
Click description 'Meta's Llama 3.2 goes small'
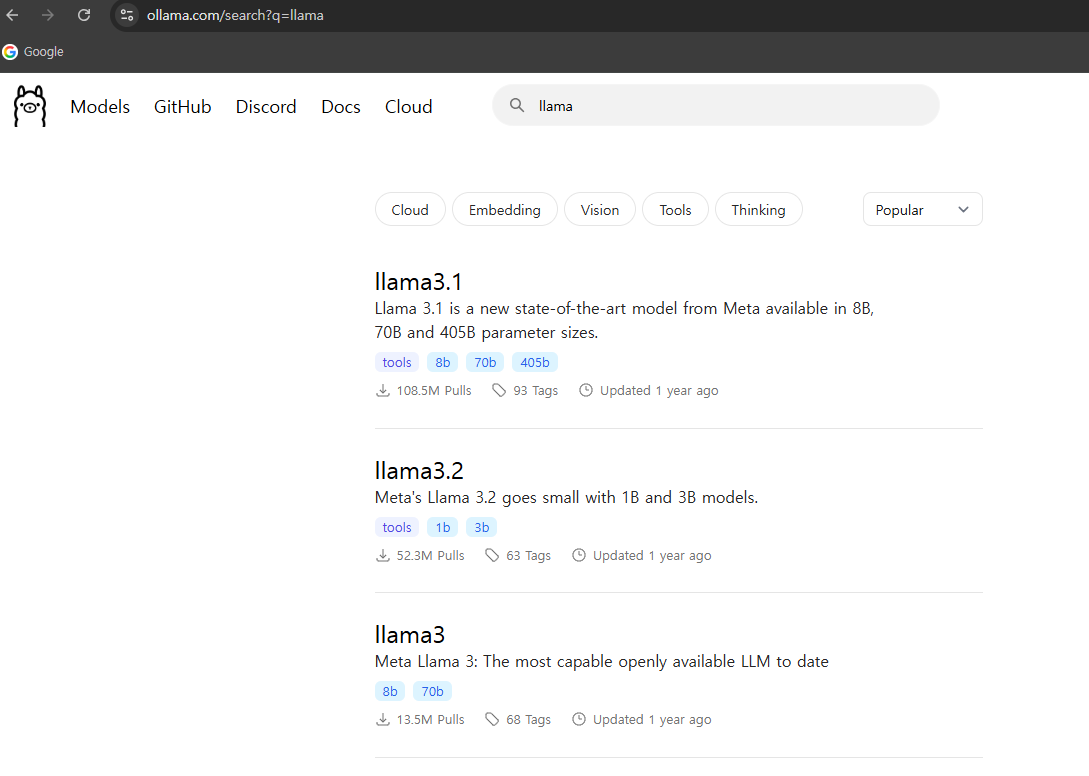click(566, 497)
